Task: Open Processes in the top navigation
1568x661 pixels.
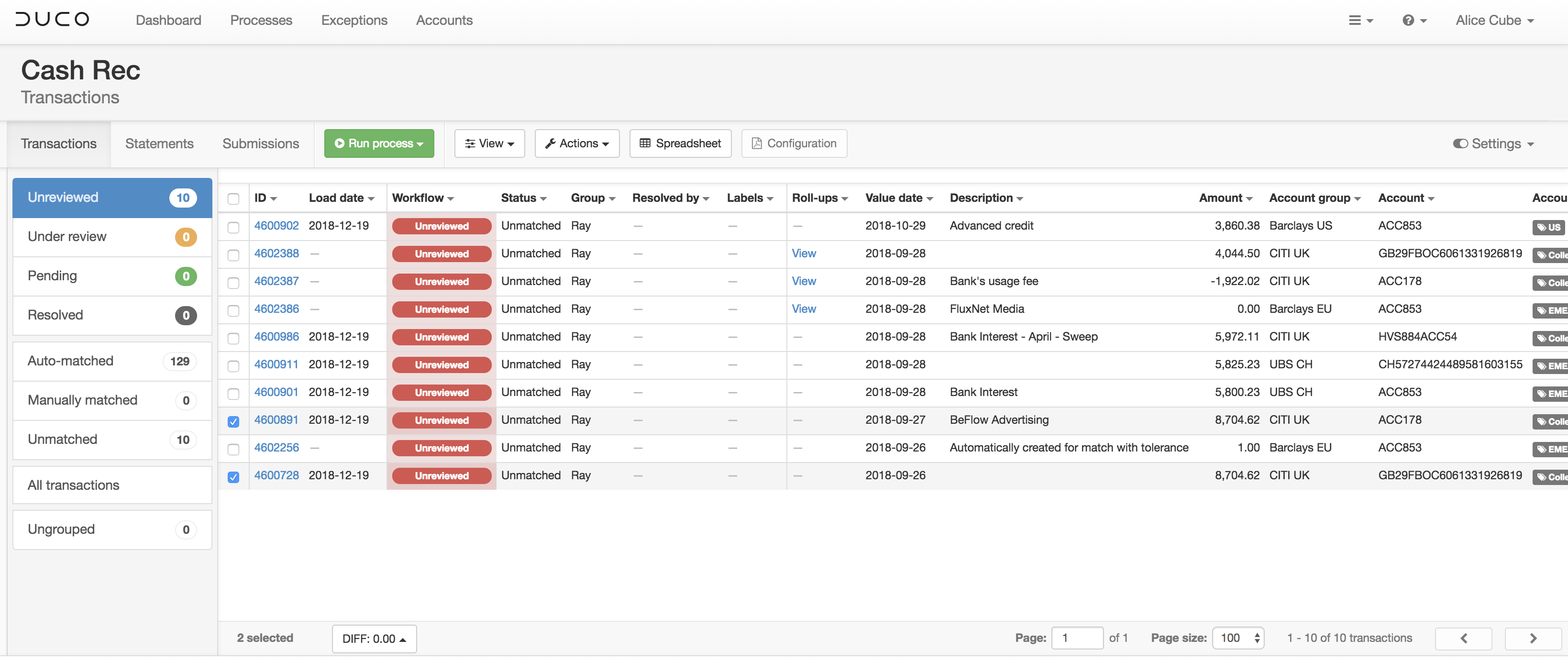Action: pos(261,20)
